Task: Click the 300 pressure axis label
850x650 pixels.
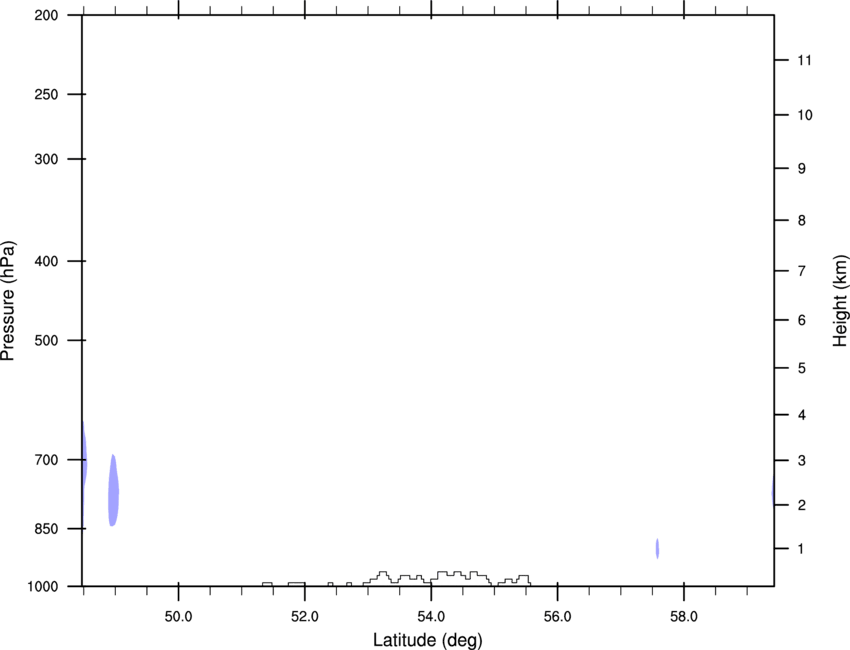Action: 46,159
